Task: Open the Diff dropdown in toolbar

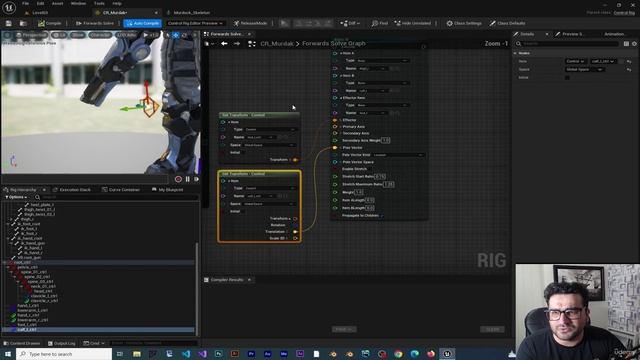Action: 350,23
